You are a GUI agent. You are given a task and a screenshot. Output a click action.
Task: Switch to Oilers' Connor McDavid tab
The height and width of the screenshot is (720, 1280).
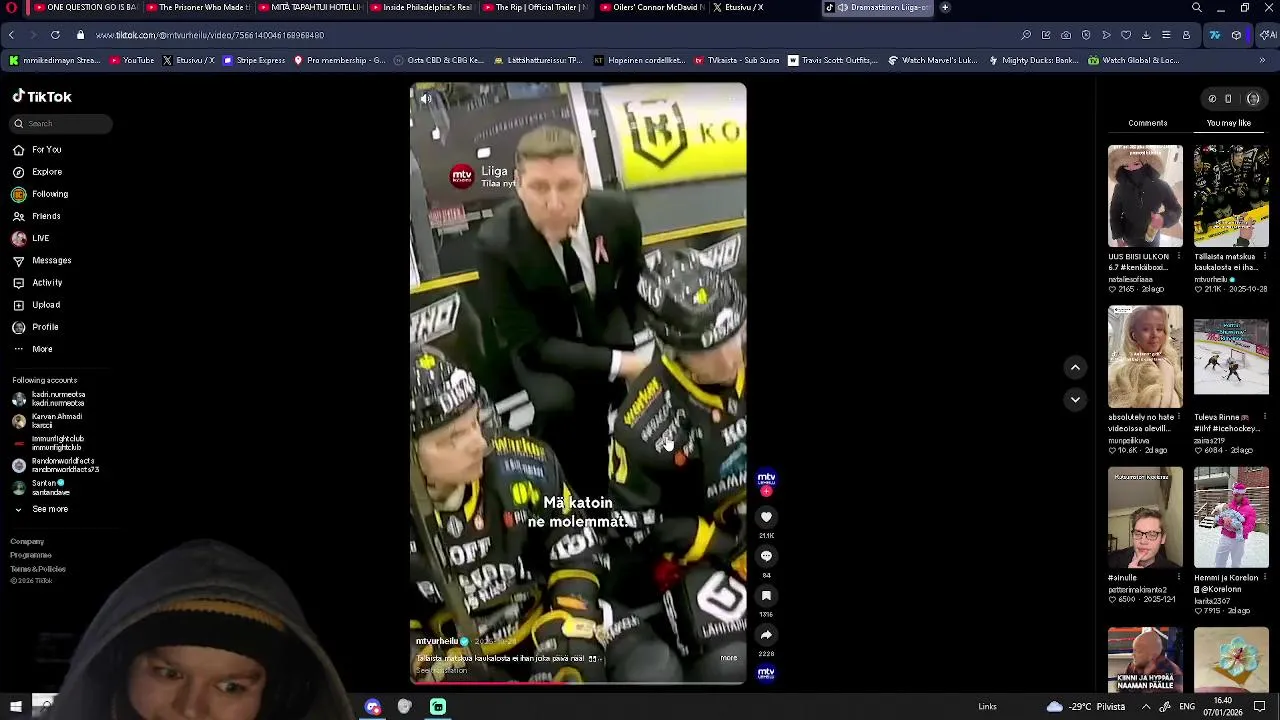coord(653,7)
